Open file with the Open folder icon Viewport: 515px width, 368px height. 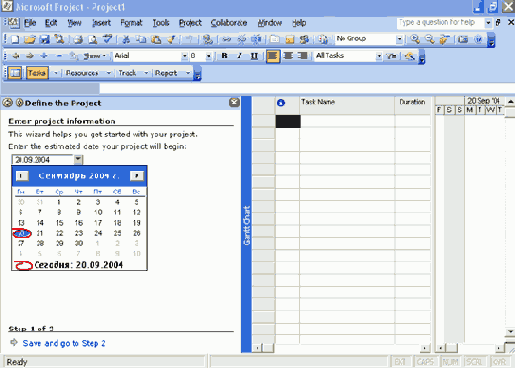30,39
